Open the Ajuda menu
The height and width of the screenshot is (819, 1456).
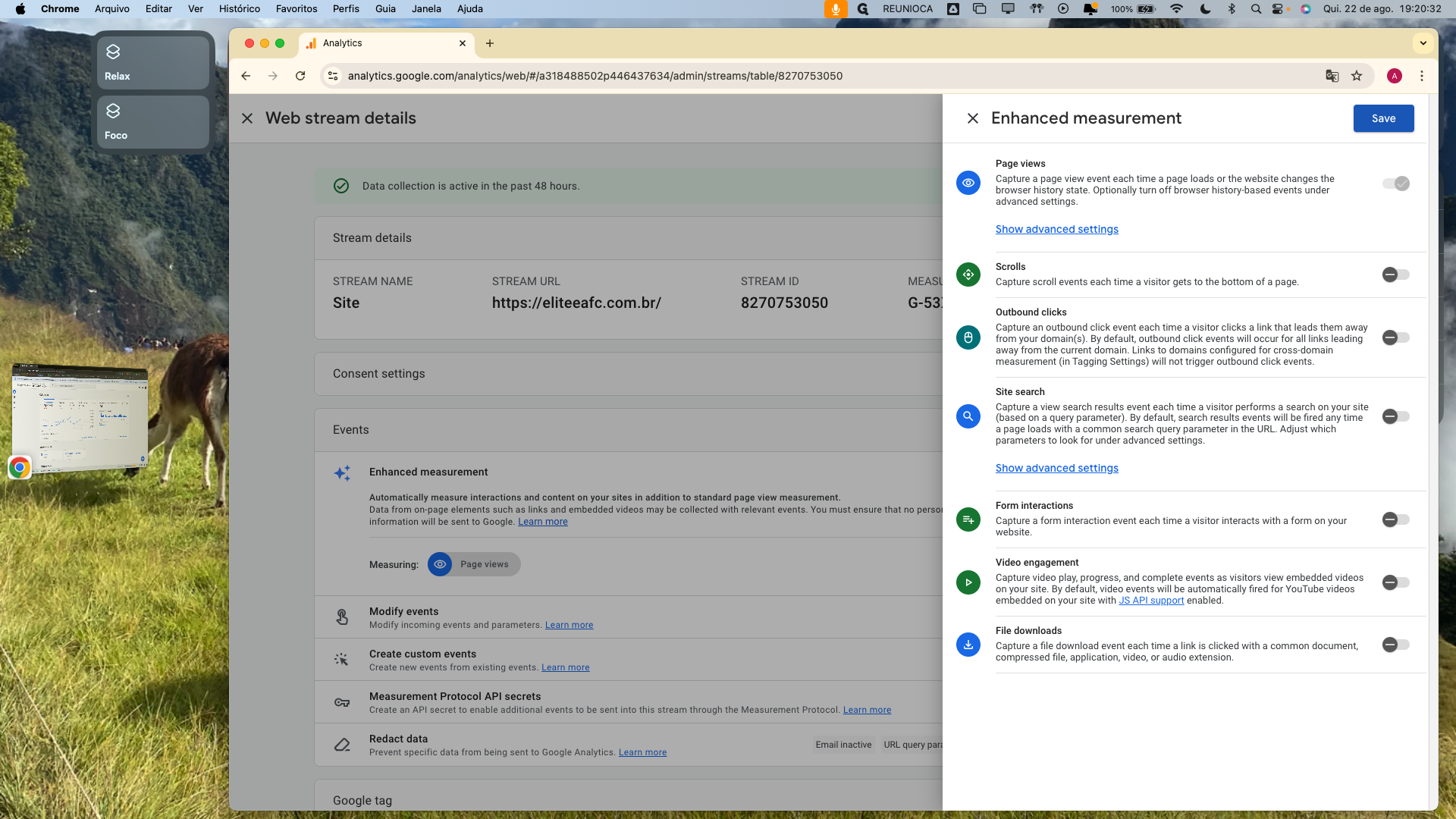[469, 9]
